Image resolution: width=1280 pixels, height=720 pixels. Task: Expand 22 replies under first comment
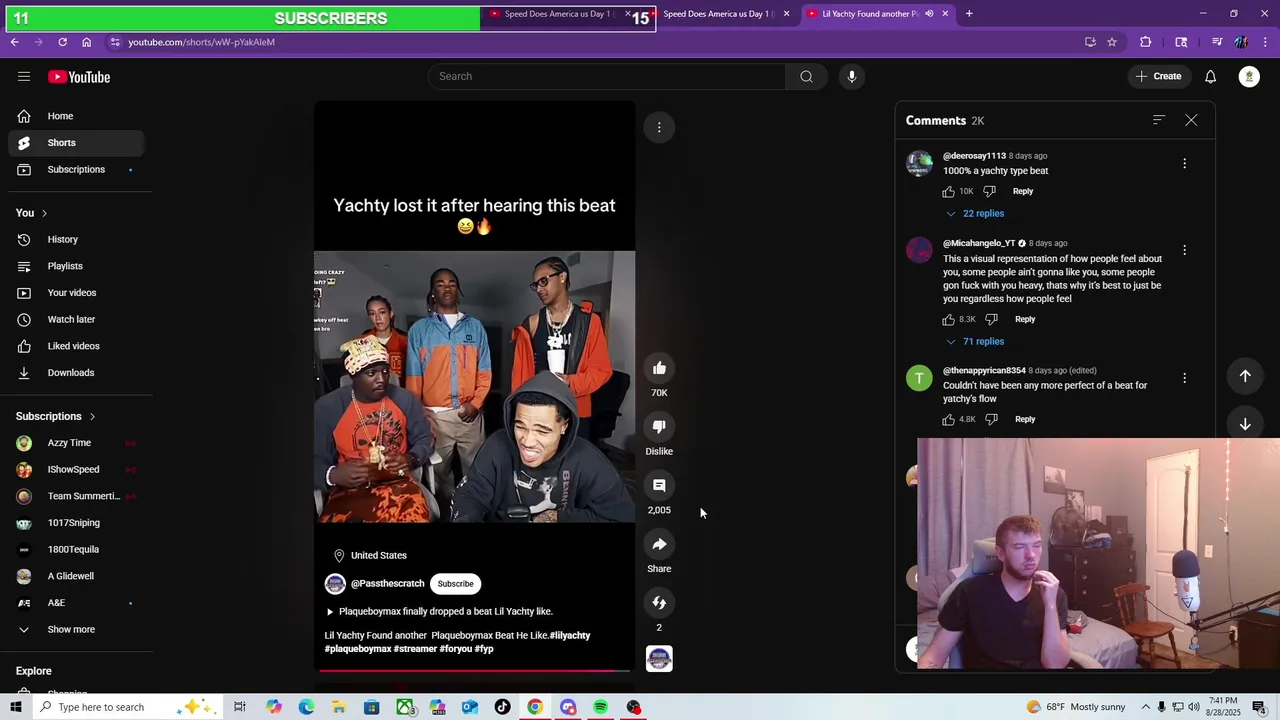pos(975,213)
